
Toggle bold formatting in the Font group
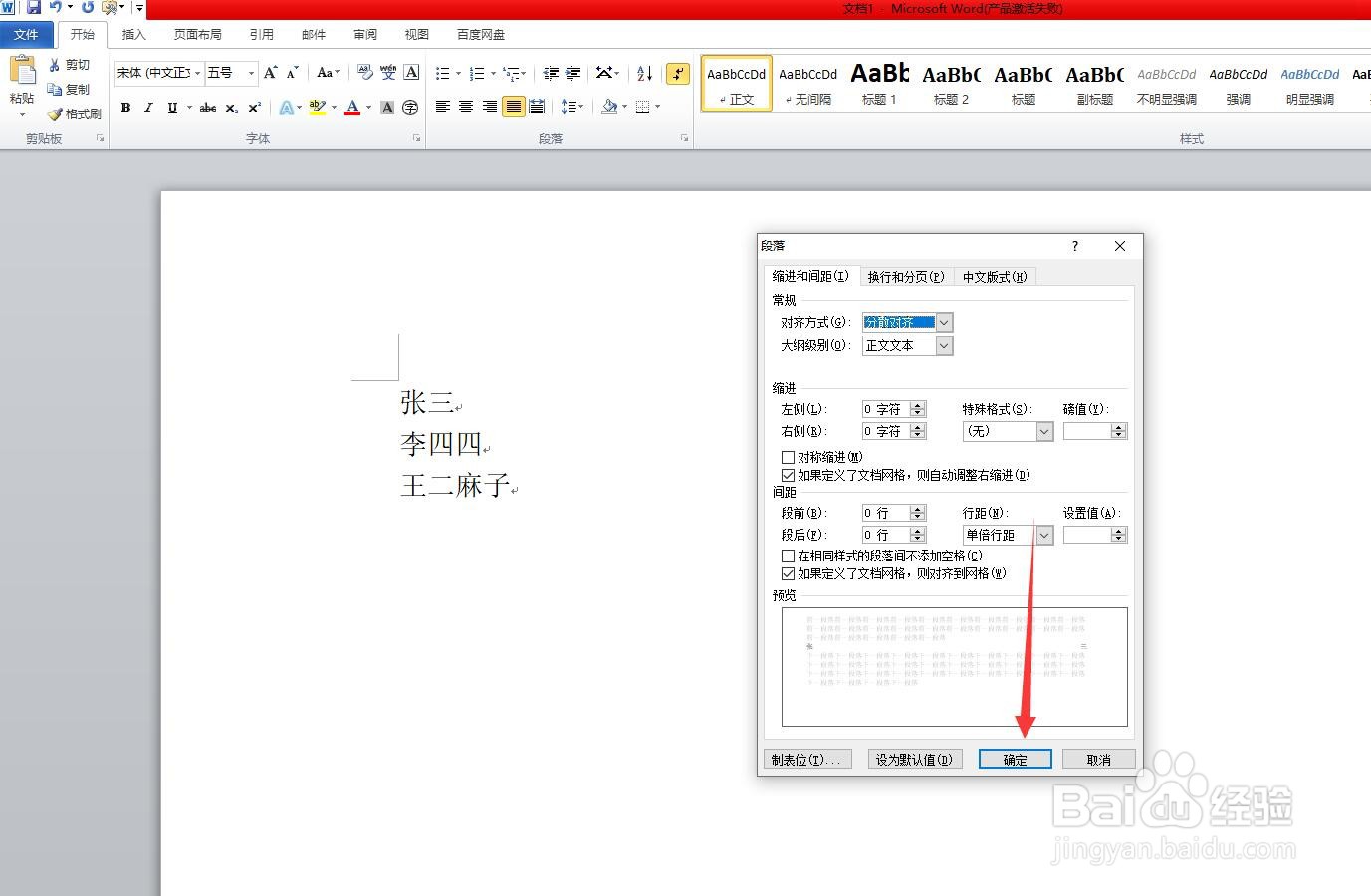pos(125,108)
